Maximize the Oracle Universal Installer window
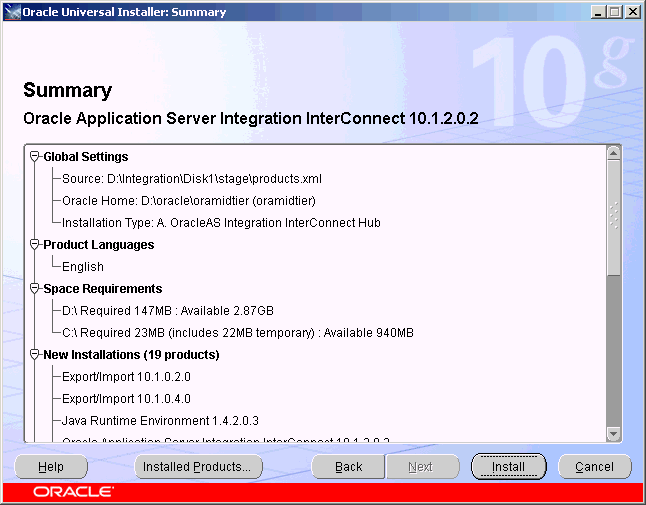Screen dimensions: 646x505 [615, 12]
